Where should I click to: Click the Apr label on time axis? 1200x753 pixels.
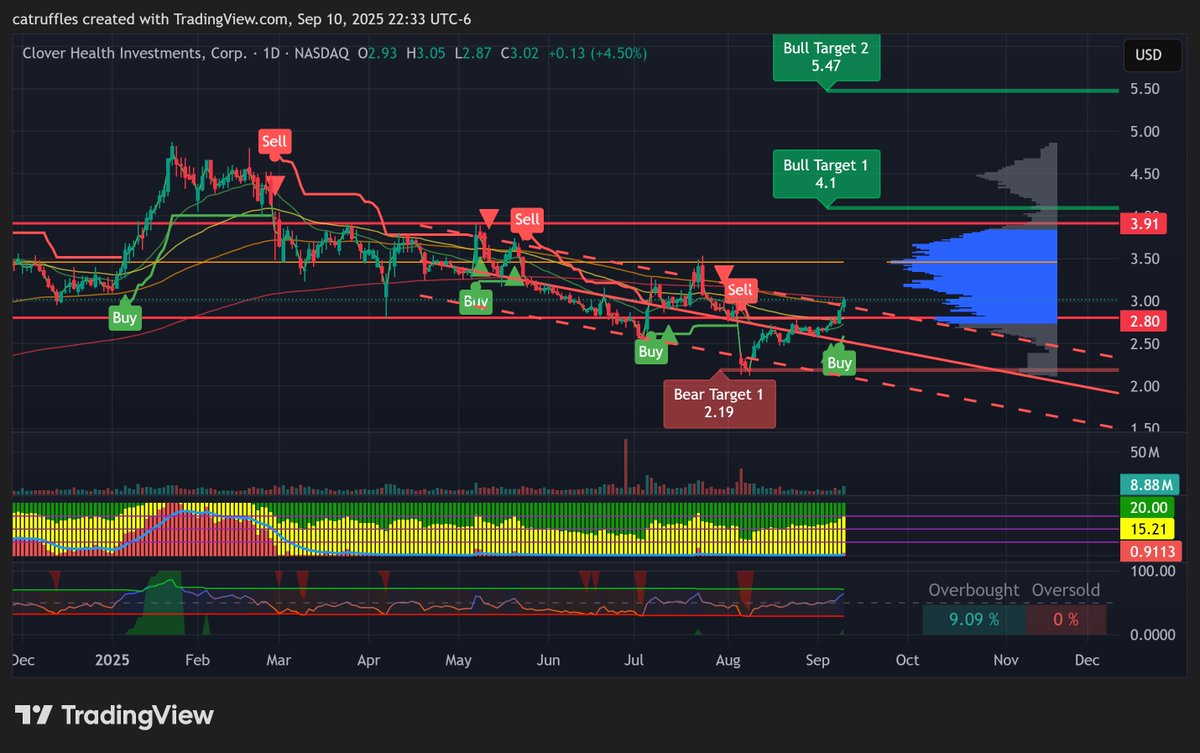[369, 661]
